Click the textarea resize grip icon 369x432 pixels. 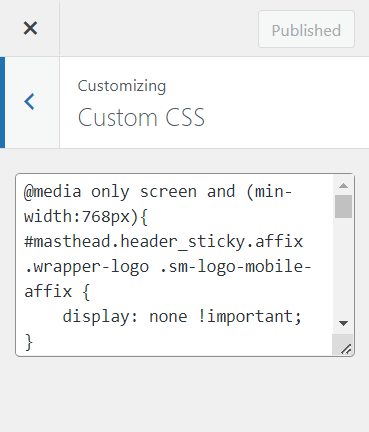(x=346, y=349)
